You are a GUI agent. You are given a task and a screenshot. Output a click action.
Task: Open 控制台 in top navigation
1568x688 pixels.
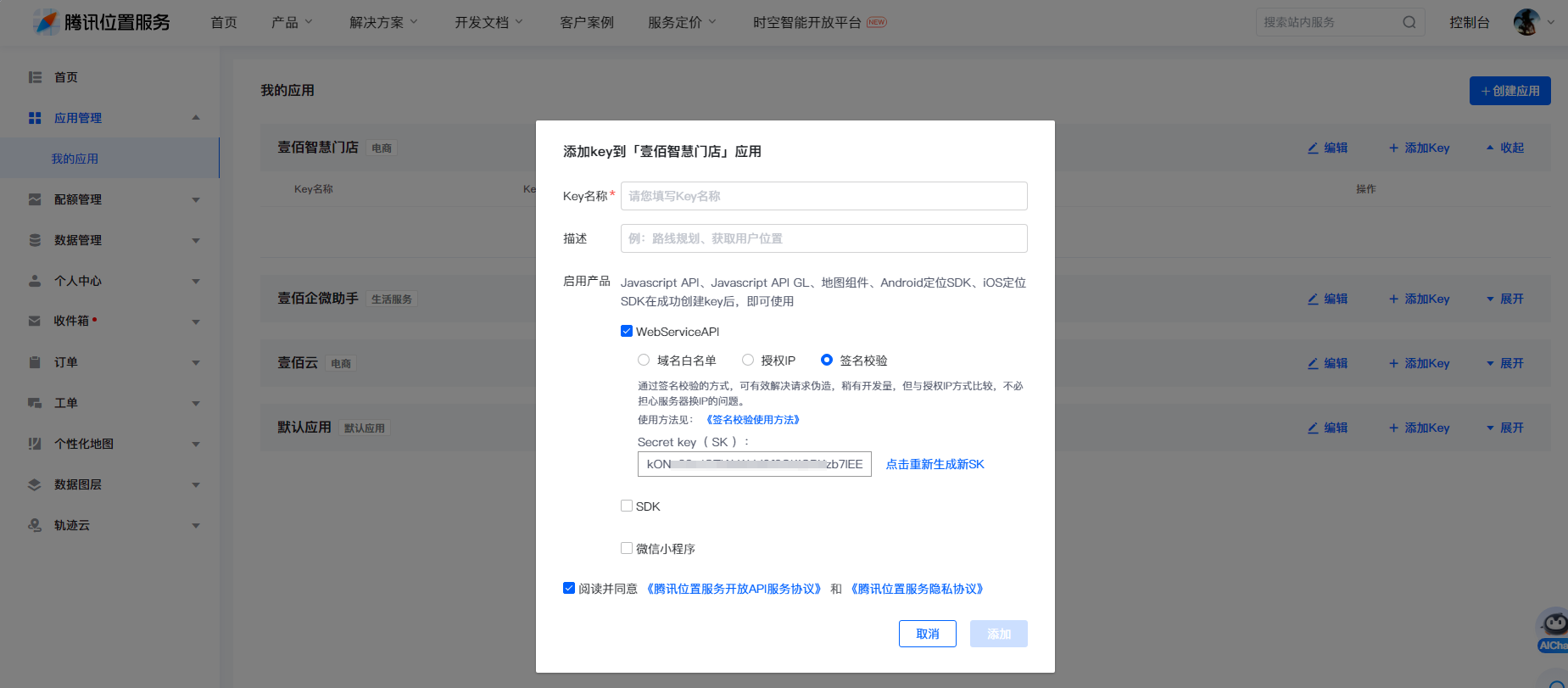1470,22
